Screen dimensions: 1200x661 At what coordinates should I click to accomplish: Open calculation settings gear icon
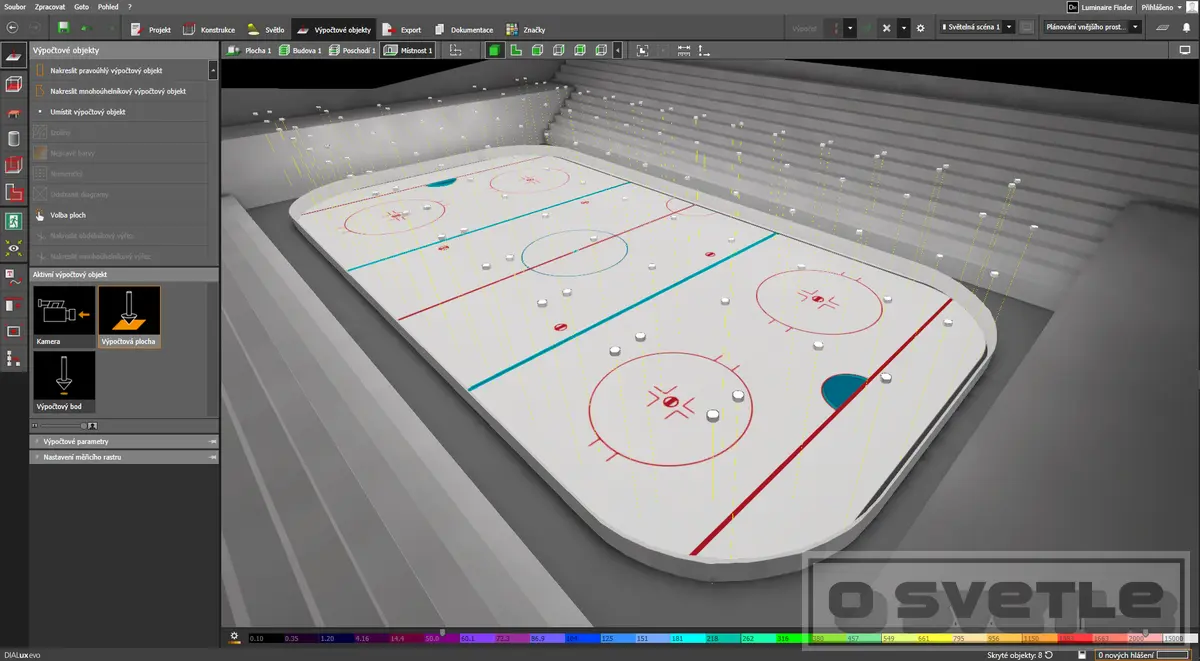click(x=921, y=28)
